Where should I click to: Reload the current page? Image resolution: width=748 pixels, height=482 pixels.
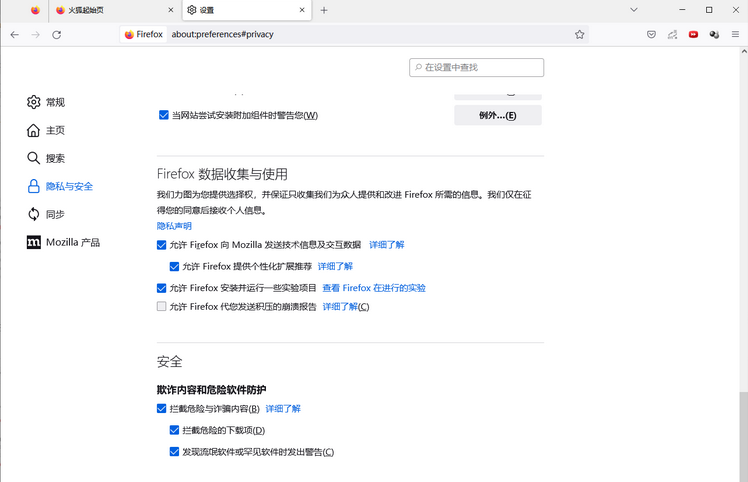coord(56,35)
